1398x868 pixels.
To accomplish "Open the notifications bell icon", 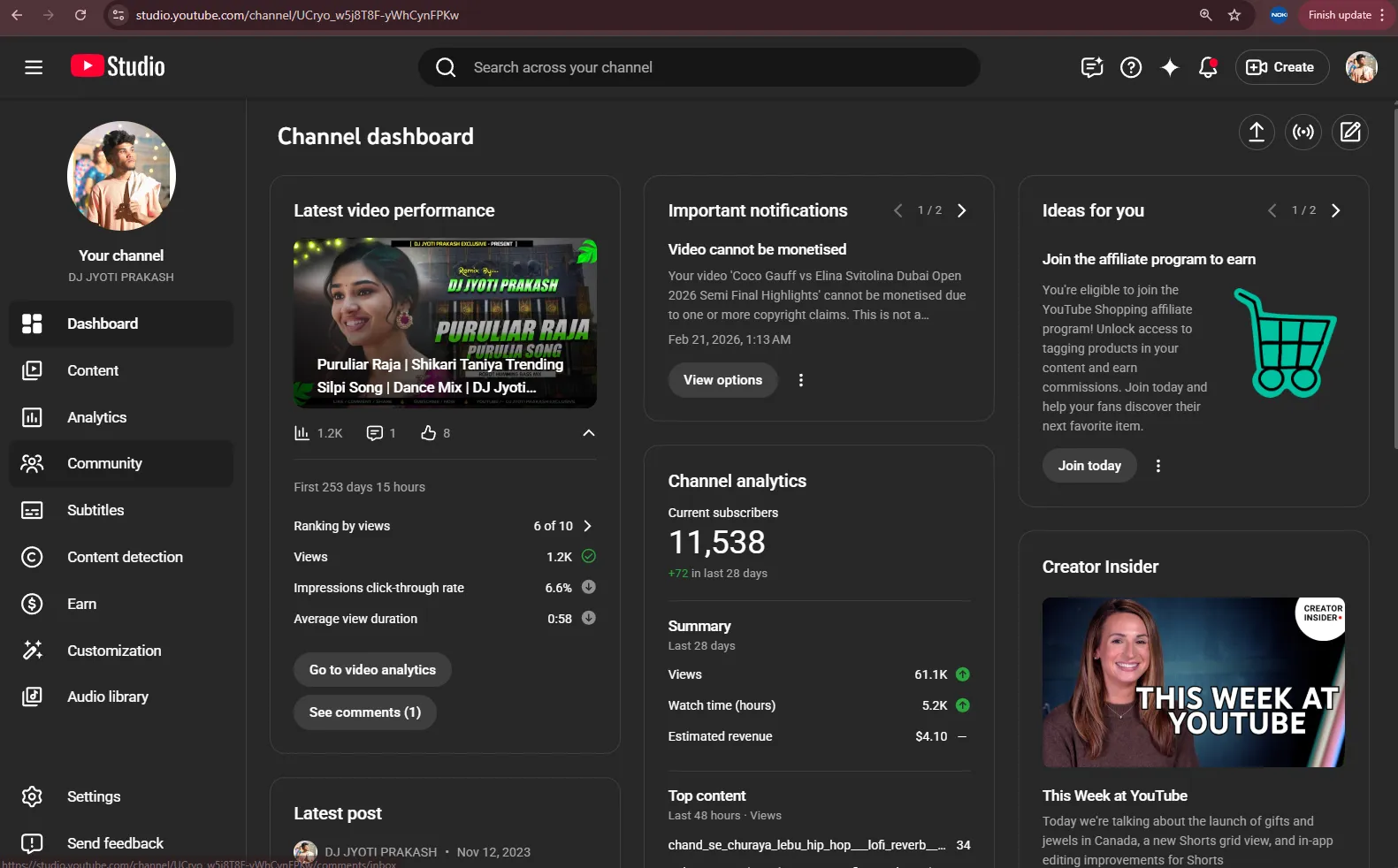I will click(x=1208, y=67).
